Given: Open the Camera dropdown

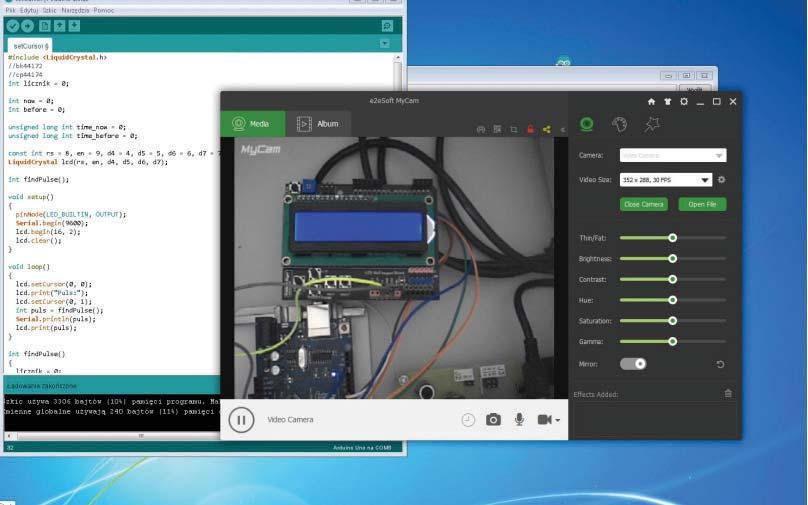Looking at the screenshot, I should (x=673, y=155).
